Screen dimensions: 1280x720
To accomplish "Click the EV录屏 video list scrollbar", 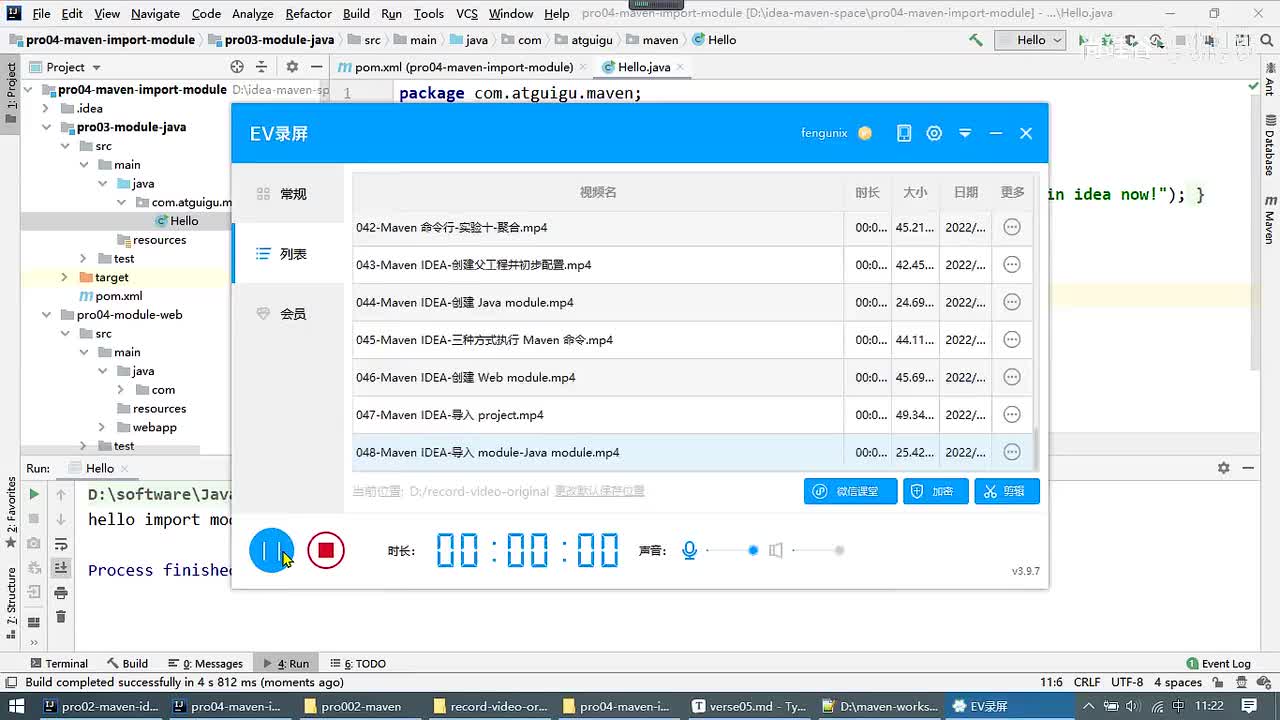I will tap(1036, 448).
